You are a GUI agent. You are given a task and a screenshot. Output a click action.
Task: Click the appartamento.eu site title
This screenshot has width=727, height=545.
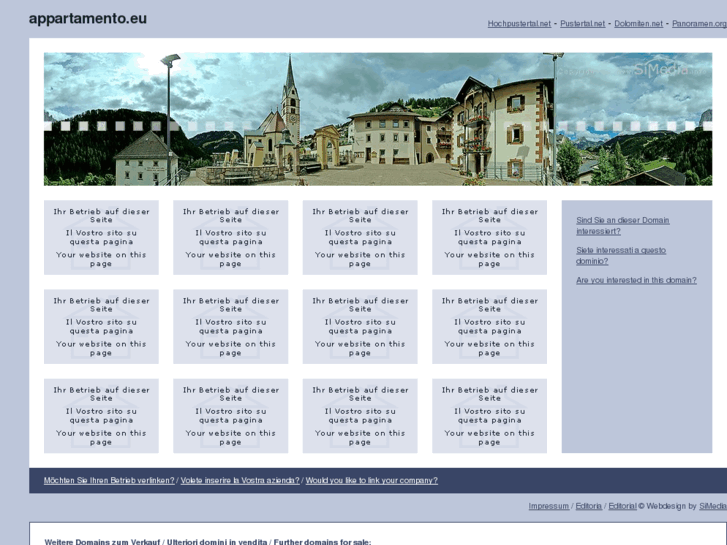coord(88,19)
